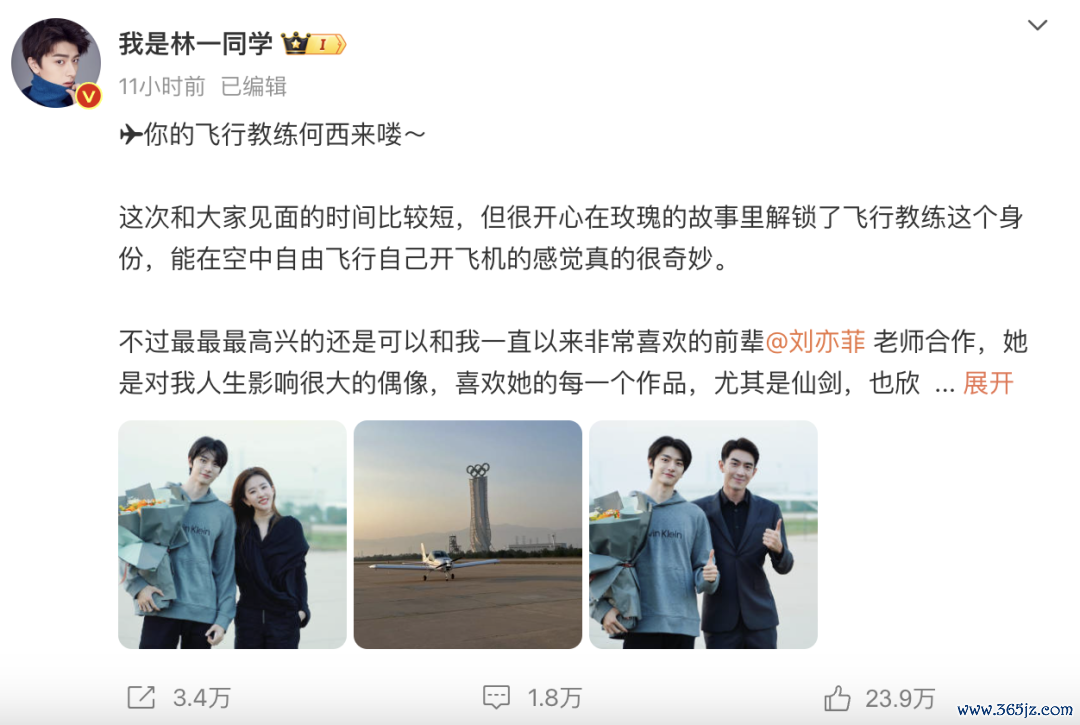Open the post options chevron menu
Screen dimensions: 1080x725
(1037, 25)
